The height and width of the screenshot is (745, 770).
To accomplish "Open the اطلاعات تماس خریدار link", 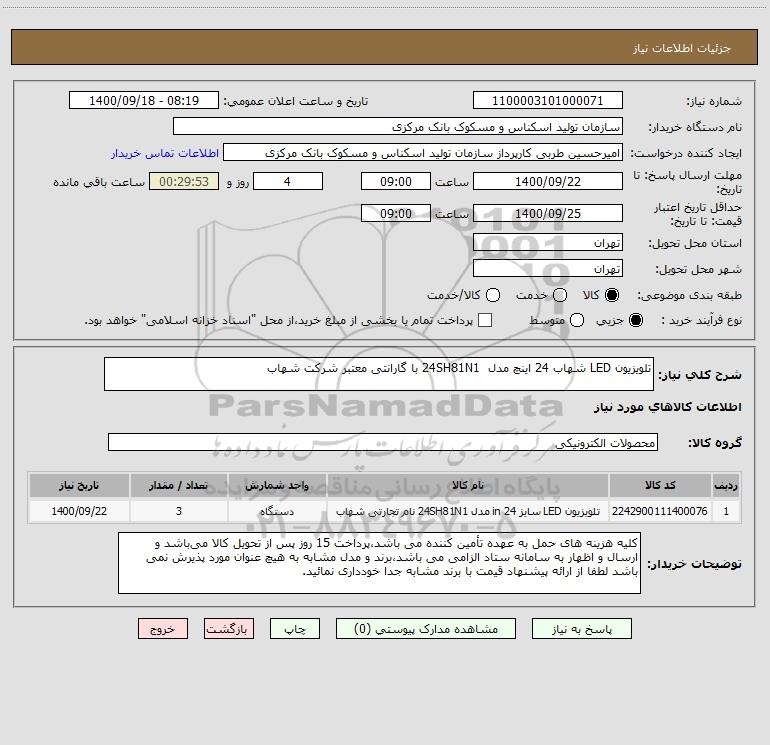I will point(165,153).
